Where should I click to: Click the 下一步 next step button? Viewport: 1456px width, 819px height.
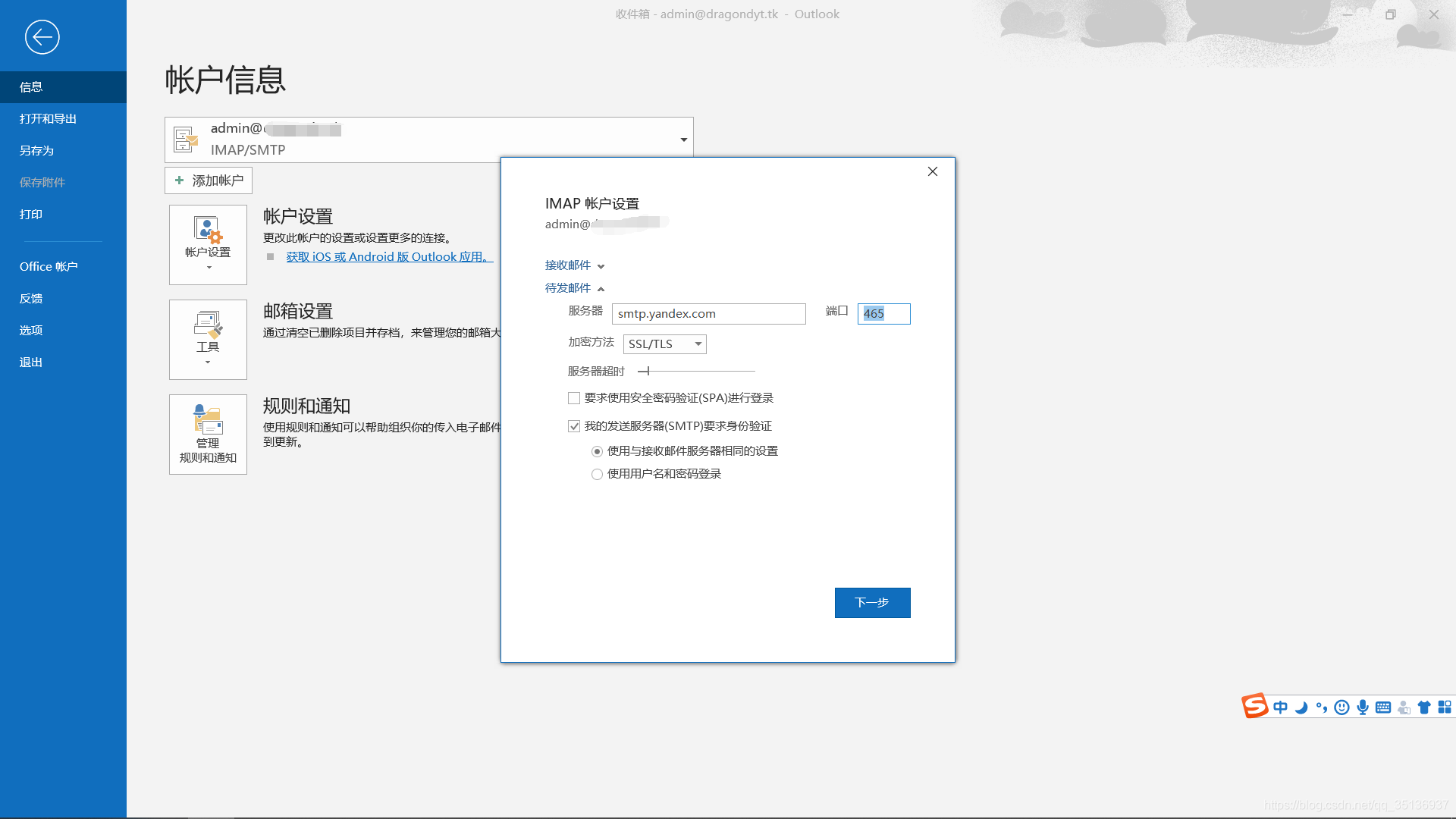(872, 602)
